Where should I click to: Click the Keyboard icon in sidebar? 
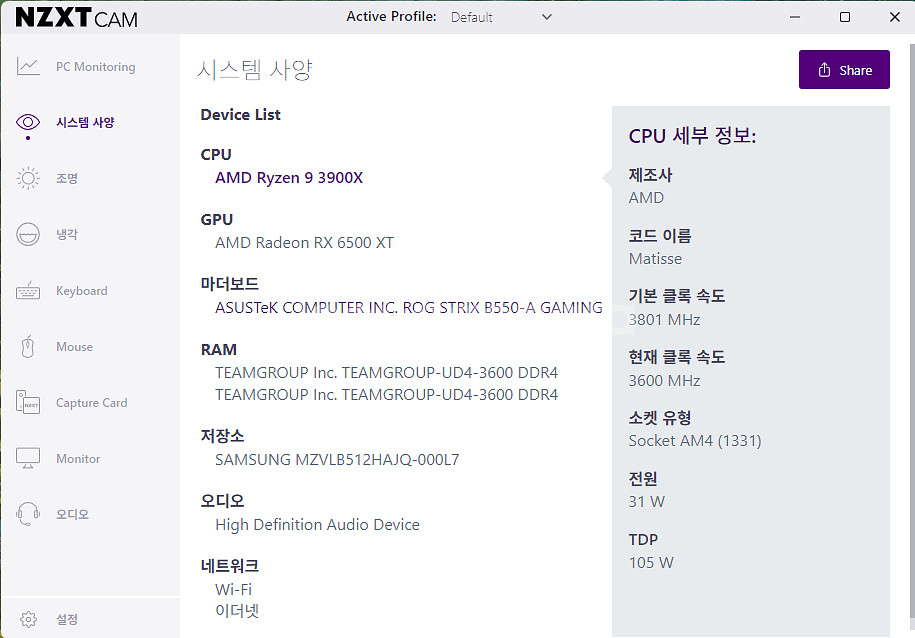coord(28,290)
